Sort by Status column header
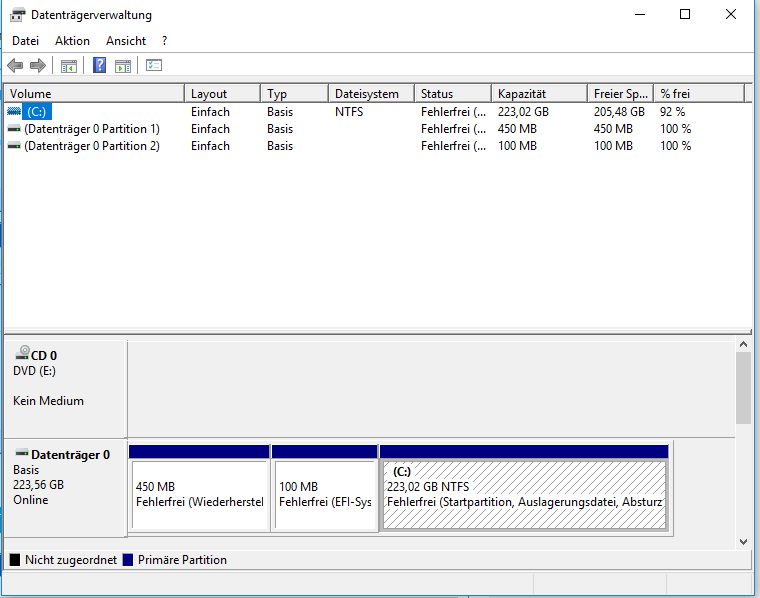Viewport: 760px width, 598px height. click(x=453, y=94)
